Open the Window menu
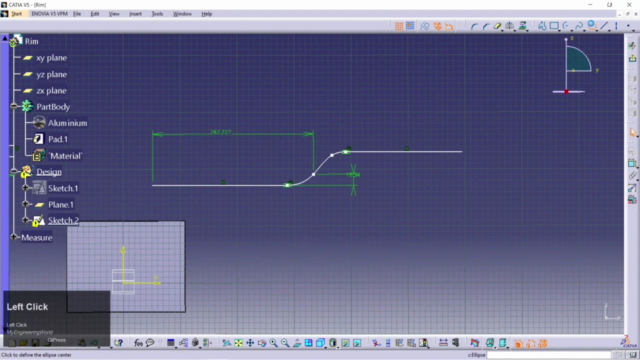Image resolution: width=640 pixels, height=360 pixels. tap(182, 14)
